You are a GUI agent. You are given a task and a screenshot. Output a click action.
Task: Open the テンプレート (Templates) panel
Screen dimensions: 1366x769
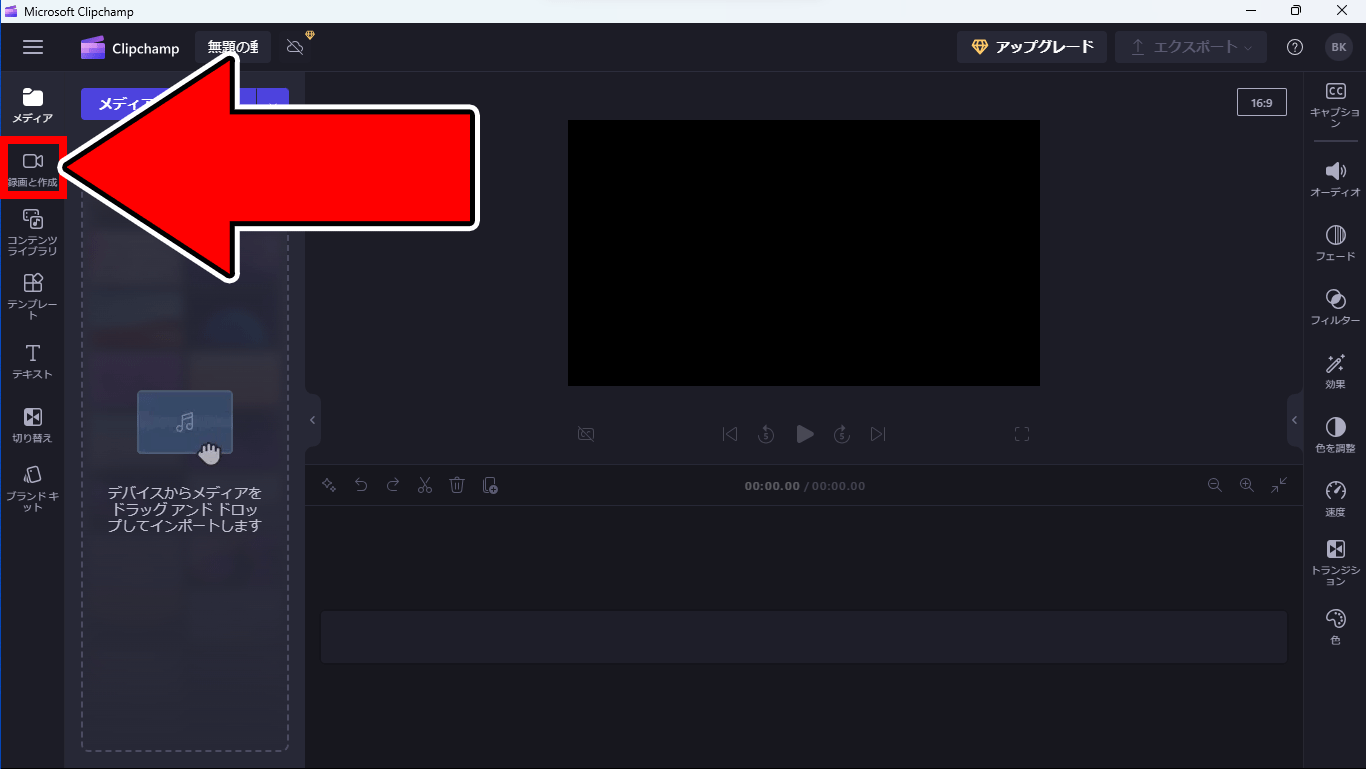pos(33,296)
